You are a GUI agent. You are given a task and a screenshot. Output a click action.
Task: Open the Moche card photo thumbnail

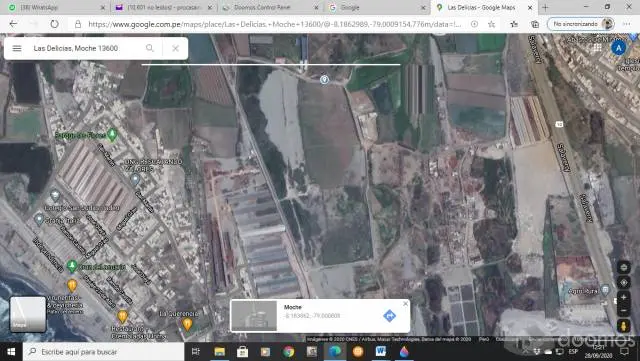point(254,316)
